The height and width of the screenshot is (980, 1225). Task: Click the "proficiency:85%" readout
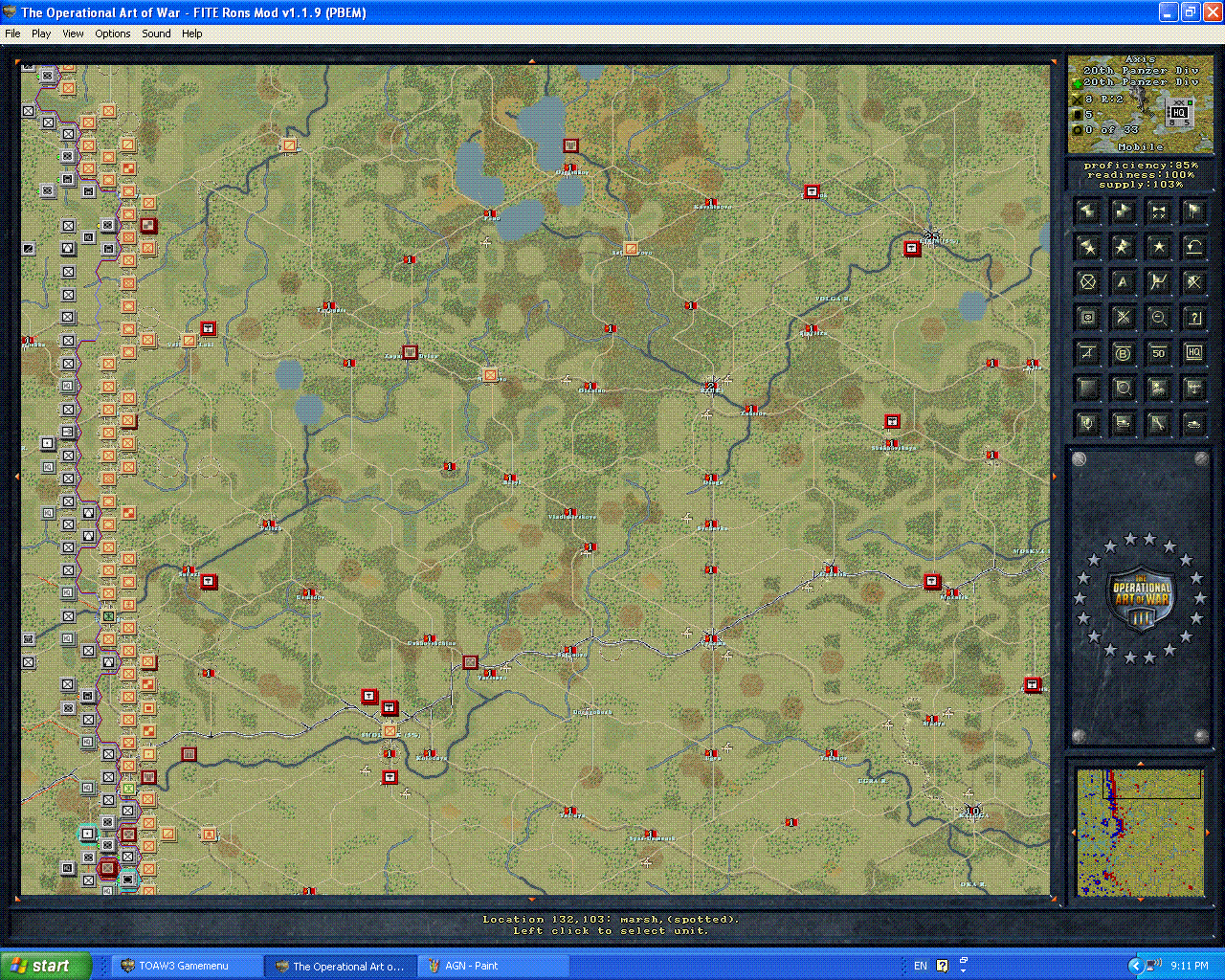(x=1140, y=166)
